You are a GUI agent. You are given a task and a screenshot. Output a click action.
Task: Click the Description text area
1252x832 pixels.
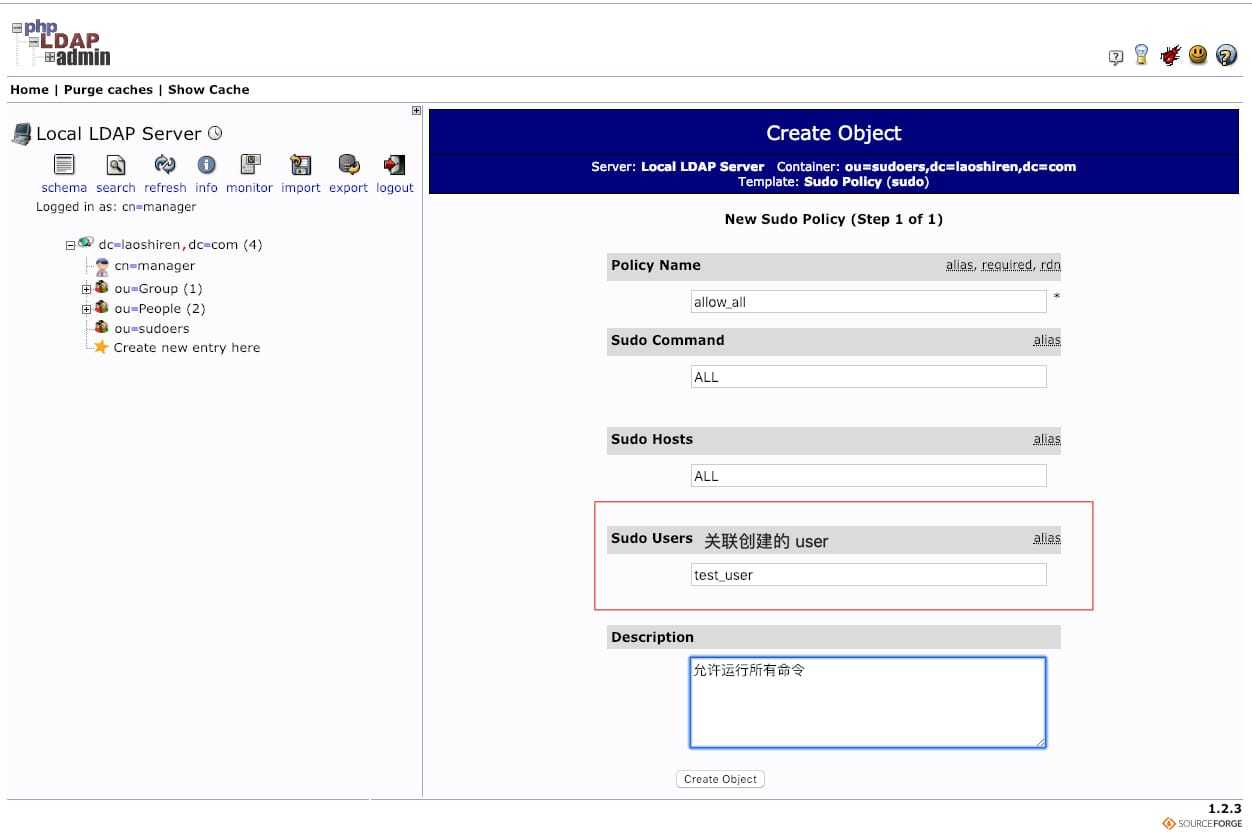868,702
